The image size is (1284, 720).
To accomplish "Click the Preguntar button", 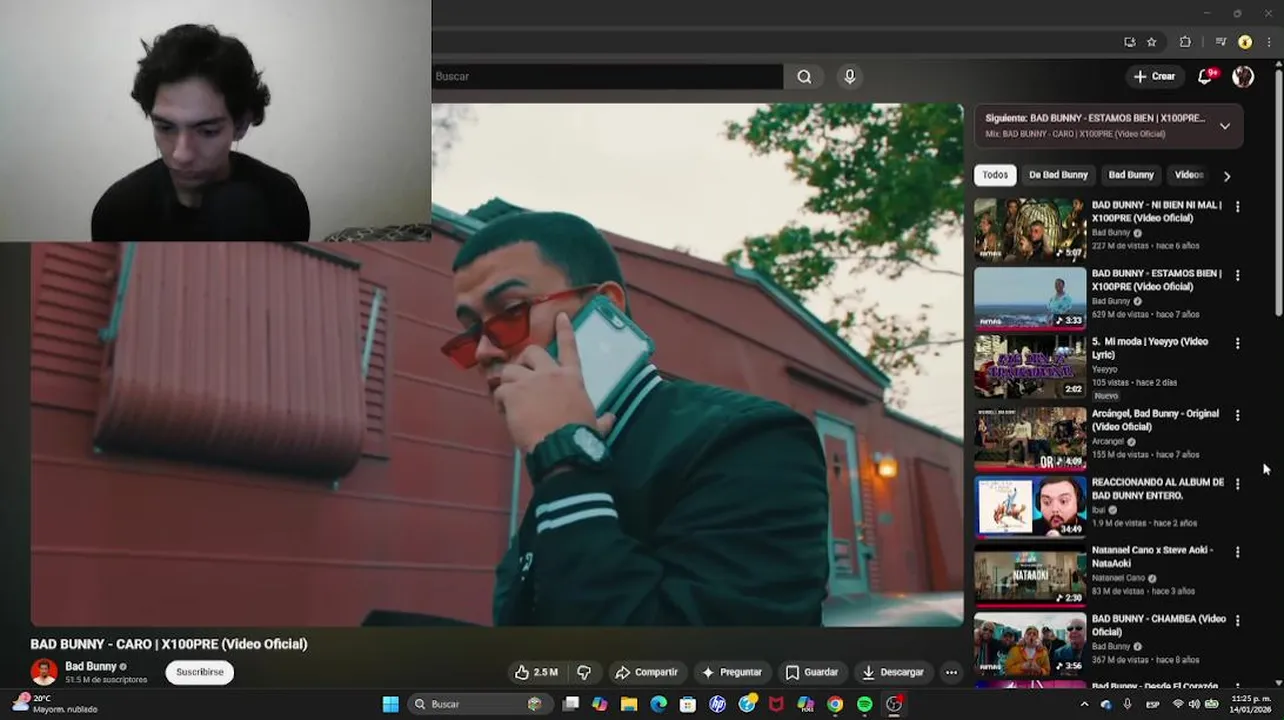I will 732,673.
